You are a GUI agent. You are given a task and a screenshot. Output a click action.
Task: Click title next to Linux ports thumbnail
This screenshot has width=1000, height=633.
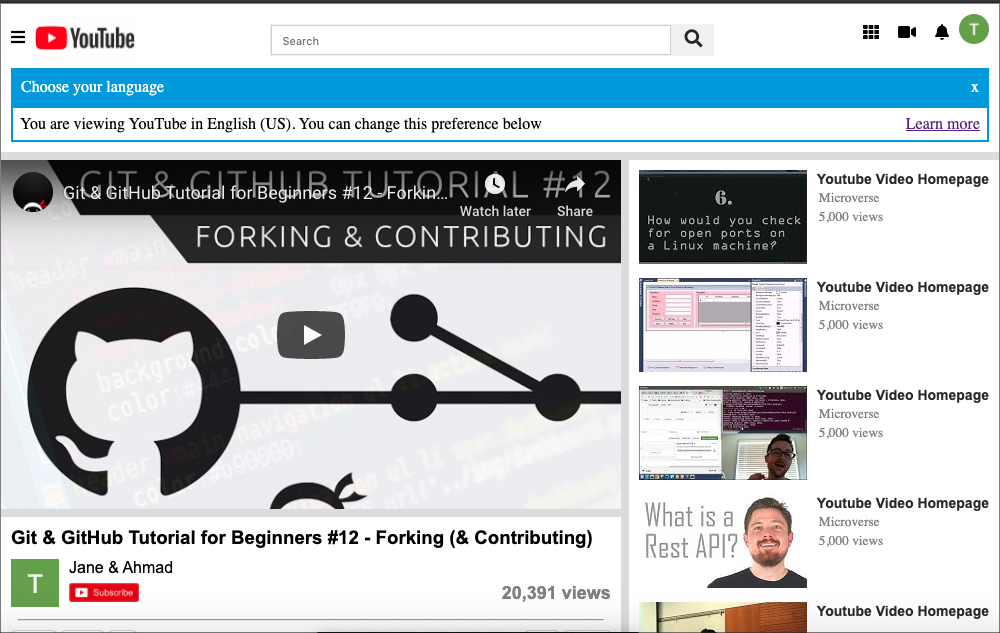coord(902,179)
